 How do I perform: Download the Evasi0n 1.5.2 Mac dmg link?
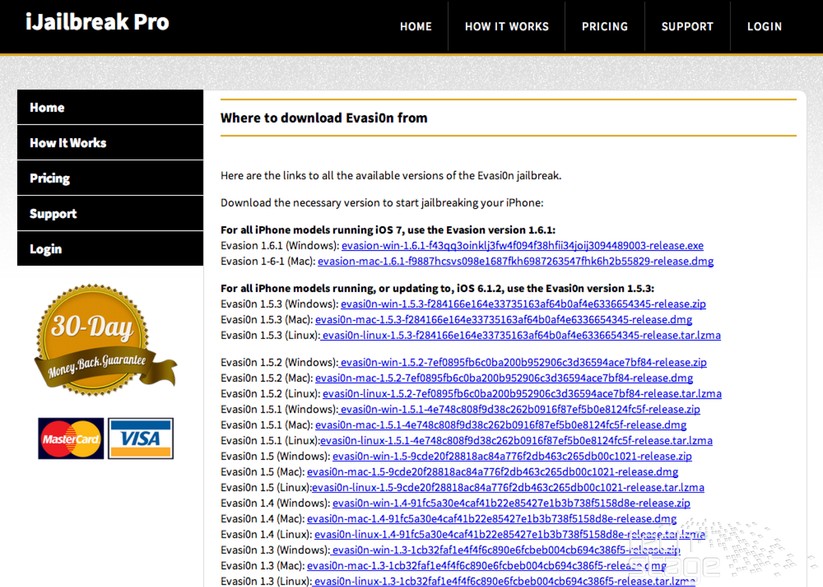click(504, 379)
